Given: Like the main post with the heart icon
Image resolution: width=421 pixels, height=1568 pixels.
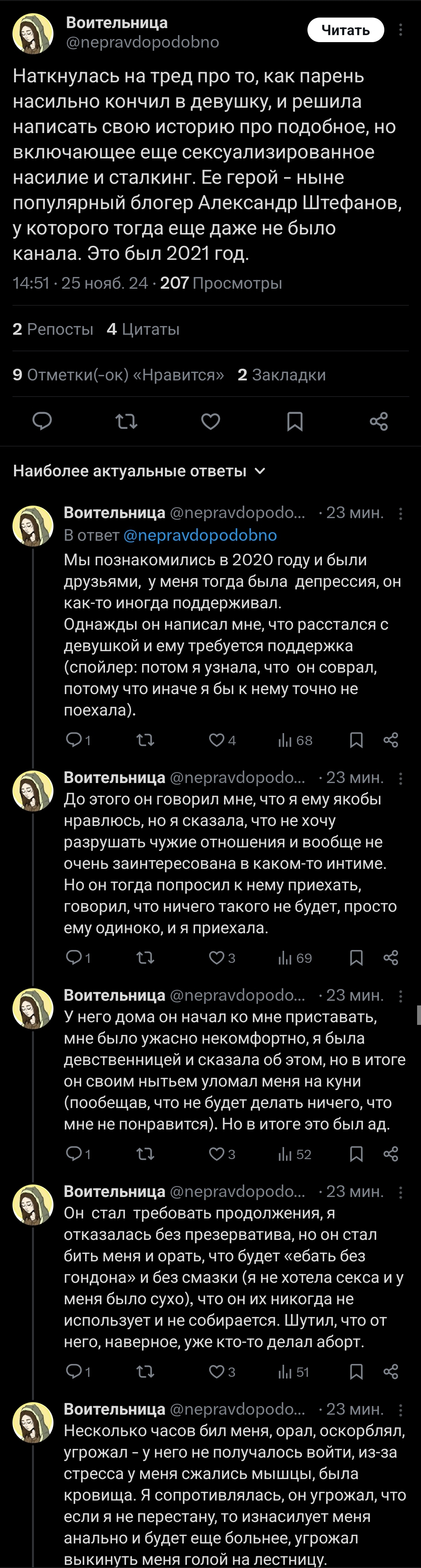Looking at the screenshot, I should [211, 421].
